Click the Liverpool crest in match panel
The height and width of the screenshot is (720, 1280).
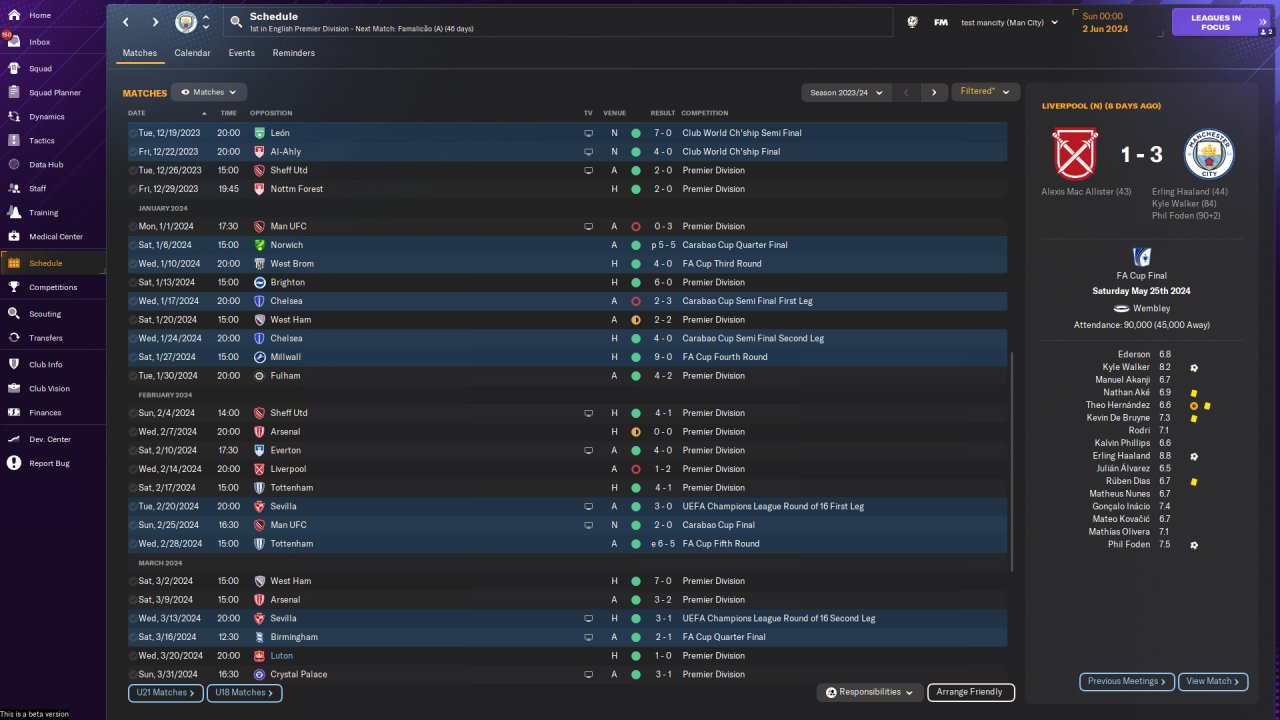click(1076, 153)
